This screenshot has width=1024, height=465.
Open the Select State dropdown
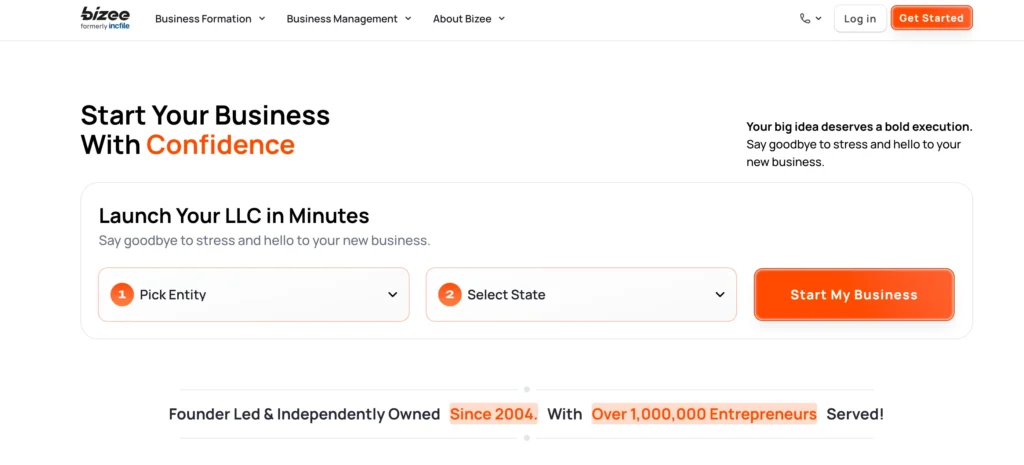581,295
